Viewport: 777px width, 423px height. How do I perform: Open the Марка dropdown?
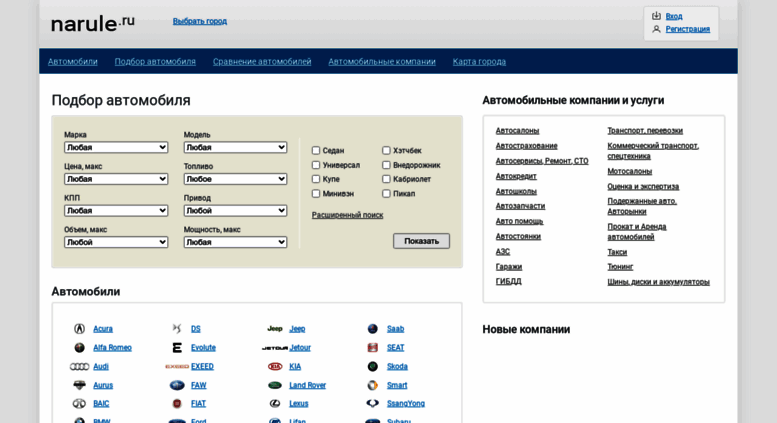(116, 147)
